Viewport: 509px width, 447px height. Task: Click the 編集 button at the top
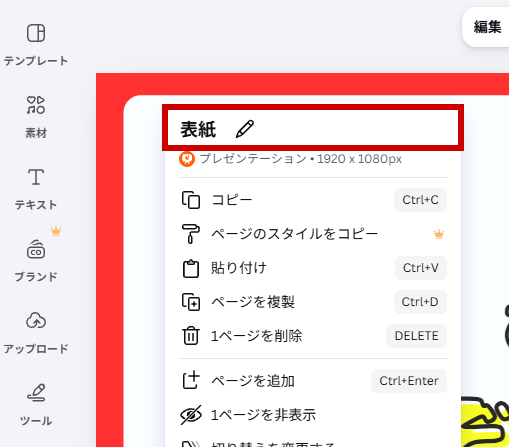pyautogui.click(x=487, y=27)
